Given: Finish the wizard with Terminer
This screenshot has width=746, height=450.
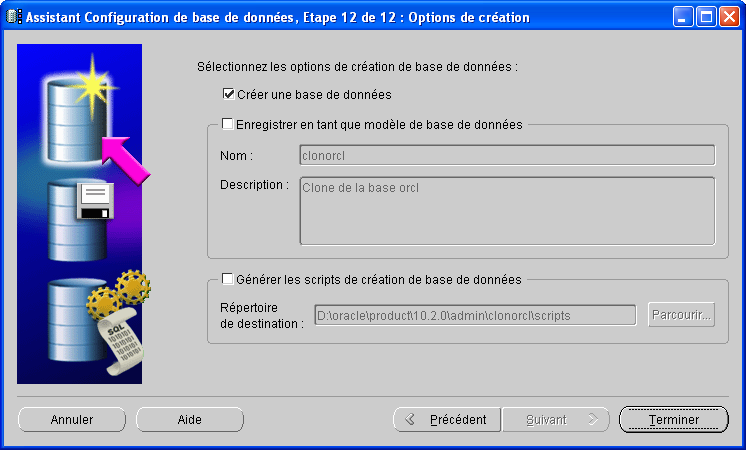Looking at the screenshot, I should click(x=673, y=420).
